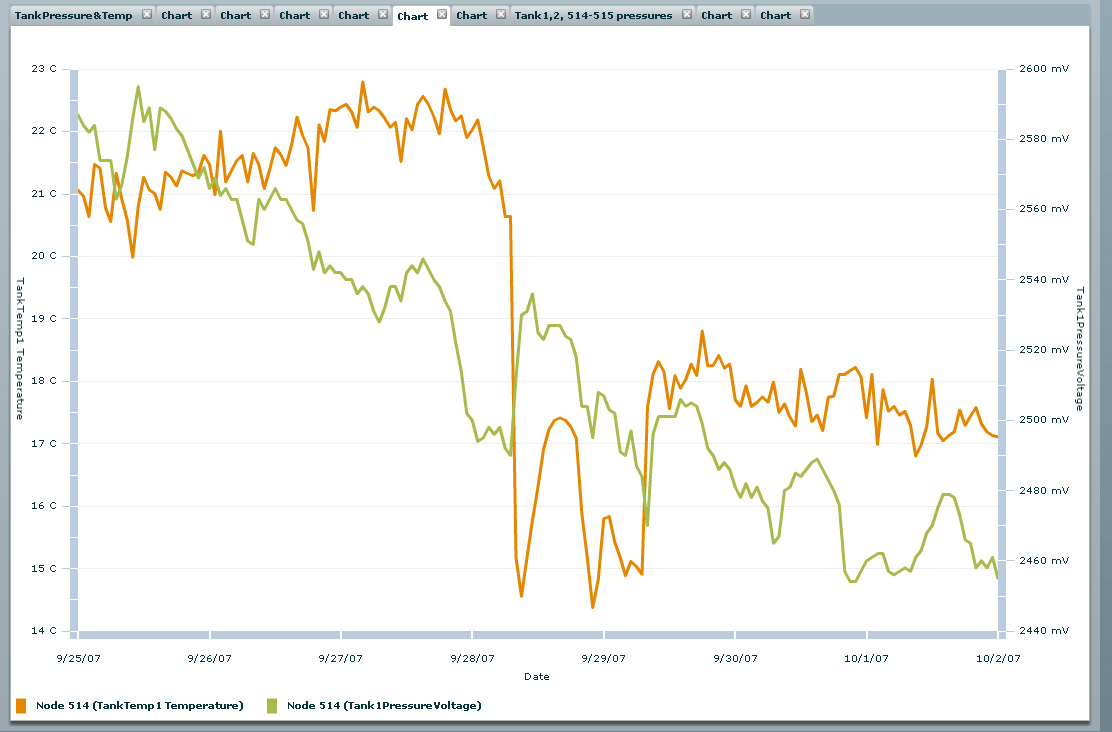Close the currently active Chart tab
1112x732 pixels.
(442, 15)
